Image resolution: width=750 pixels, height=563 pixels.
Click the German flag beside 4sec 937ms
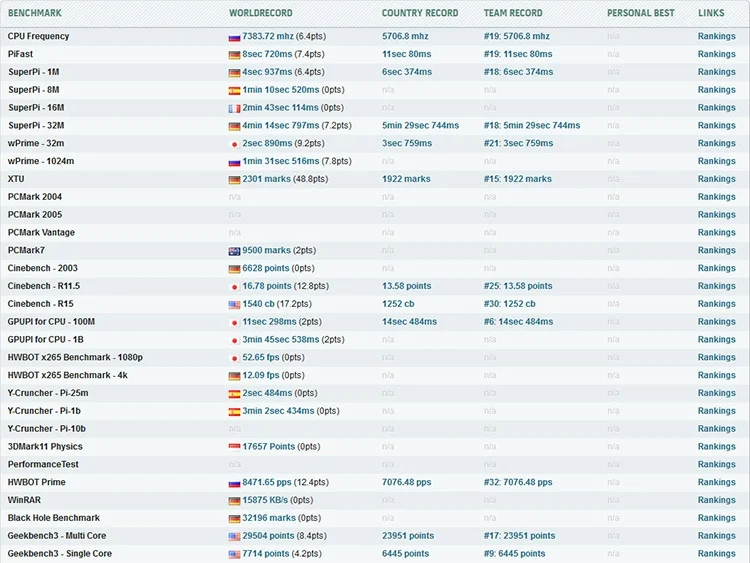pyautogui.click(x=234, y=73)
